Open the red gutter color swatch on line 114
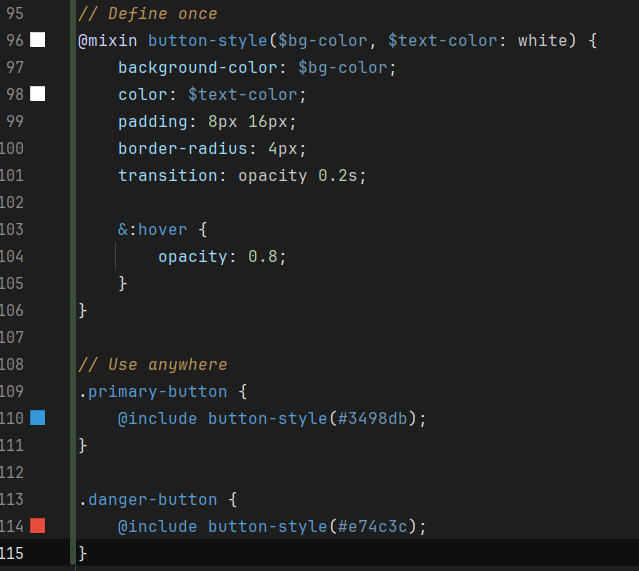 coord(38,526)
